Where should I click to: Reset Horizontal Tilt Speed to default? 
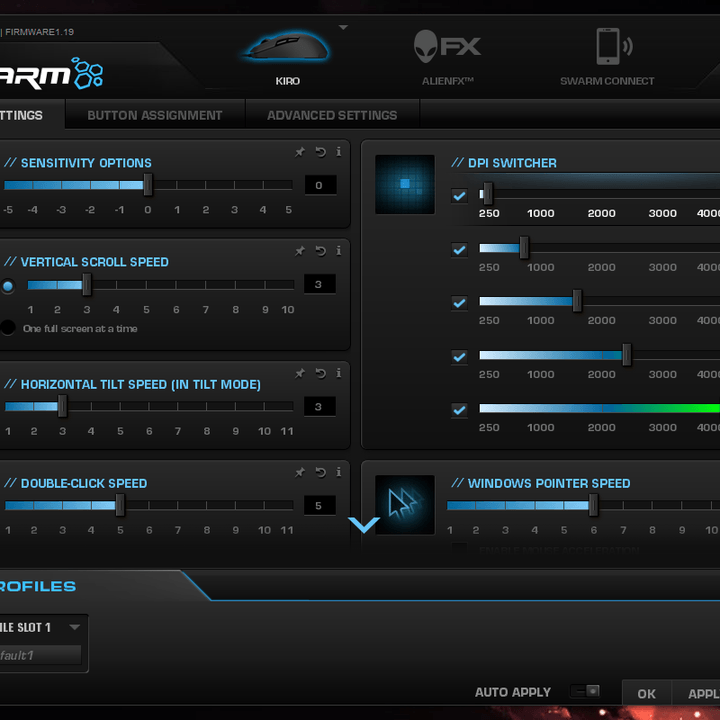coord(321,374)
